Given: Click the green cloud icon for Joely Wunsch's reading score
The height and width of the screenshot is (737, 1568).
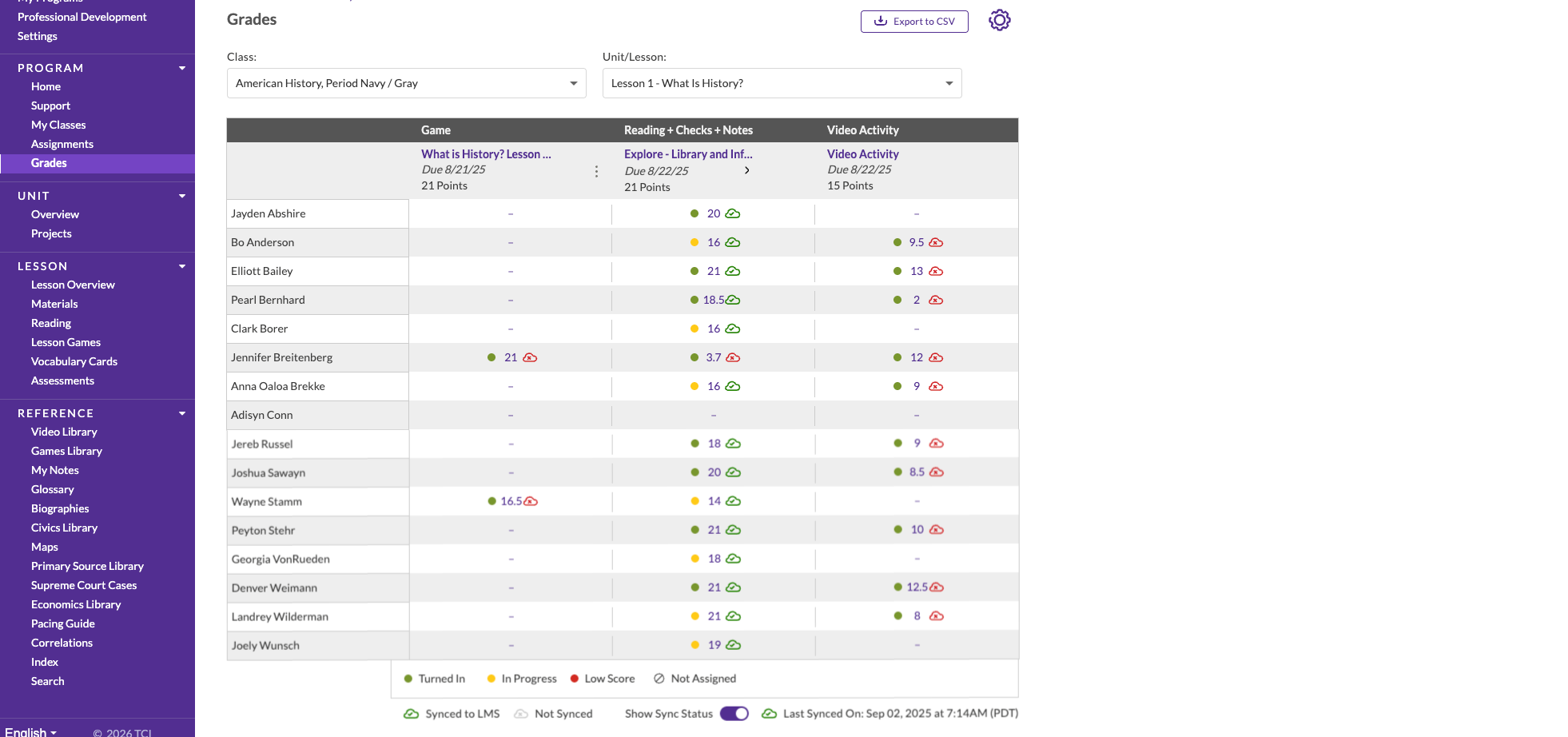Looking at the screenshot, I should coord(734,645).
